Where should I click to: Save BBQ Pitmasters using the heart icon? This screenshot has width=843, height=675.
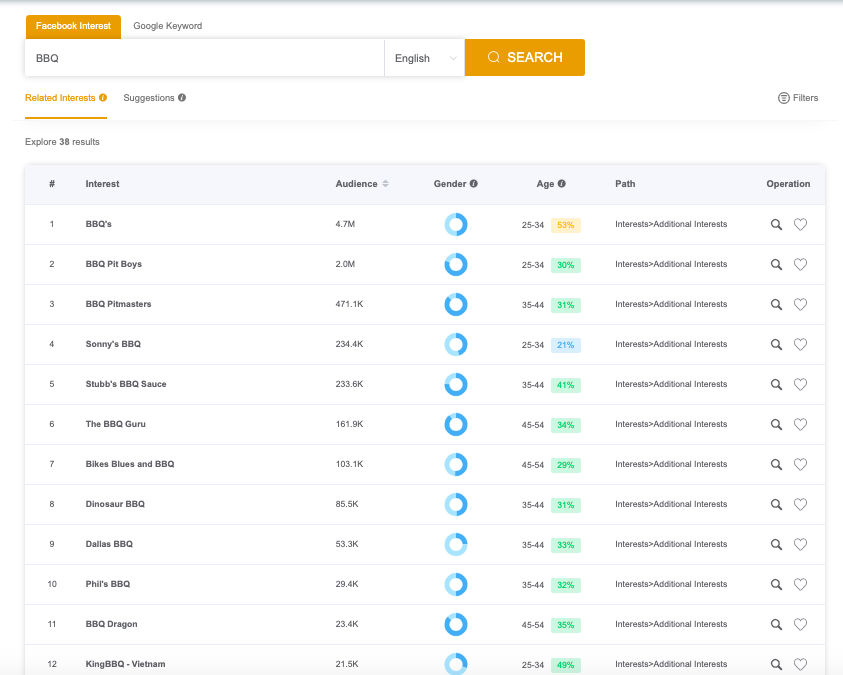click(801, 305)
